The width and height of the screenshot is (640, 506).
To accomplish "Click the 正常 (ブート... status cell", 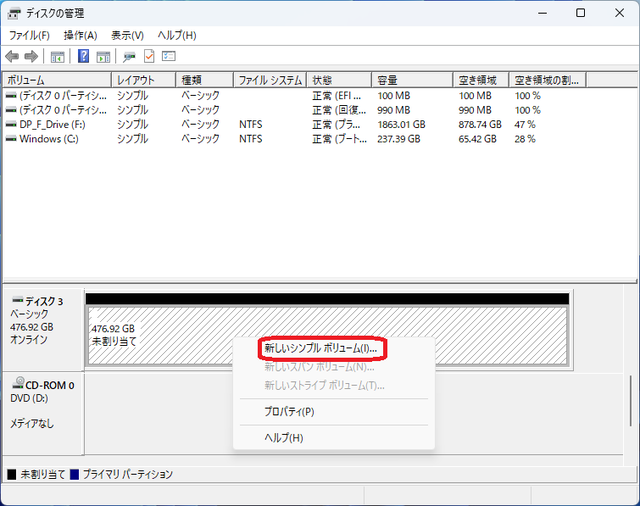I will click(340, 139).
